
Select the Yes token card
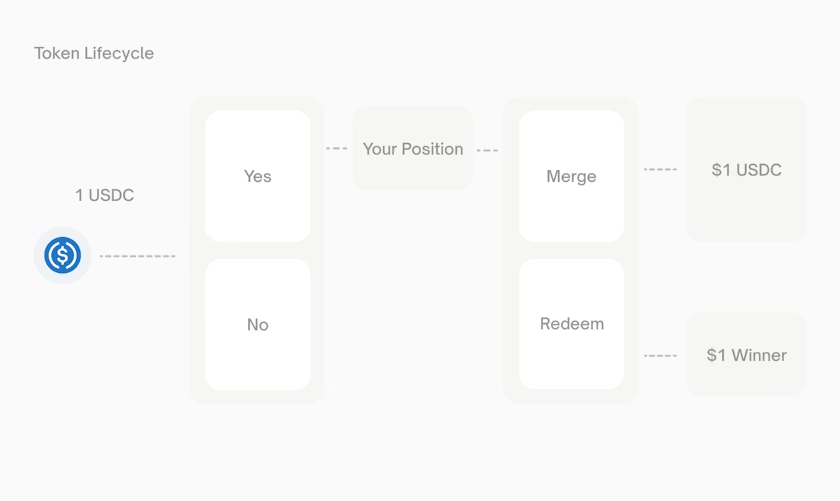tap(257, 176)
